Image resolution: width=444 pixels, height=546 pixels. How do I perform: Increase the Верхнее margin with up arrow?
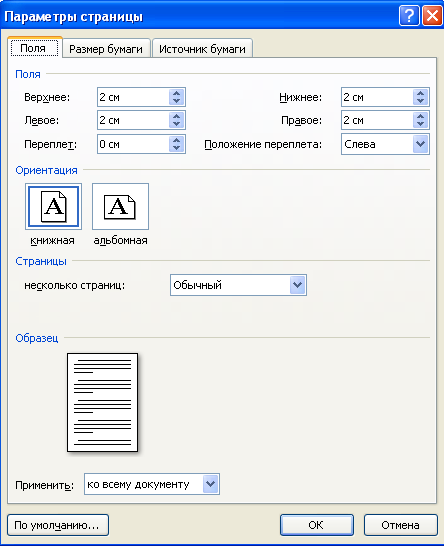[x=177, y=93]
